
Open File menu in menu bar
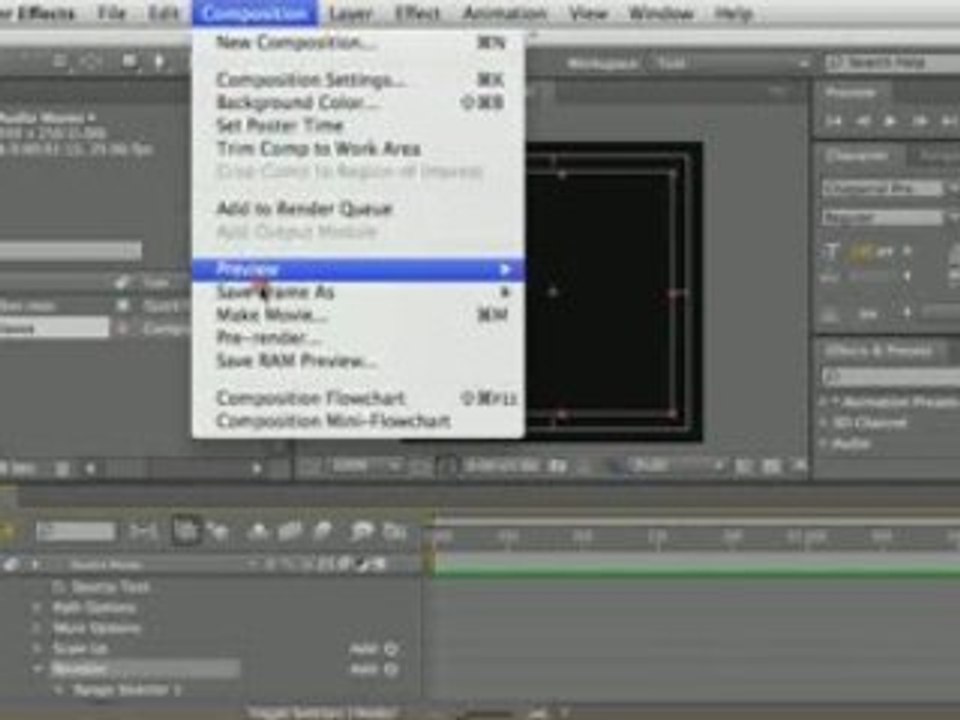point(111,13)
